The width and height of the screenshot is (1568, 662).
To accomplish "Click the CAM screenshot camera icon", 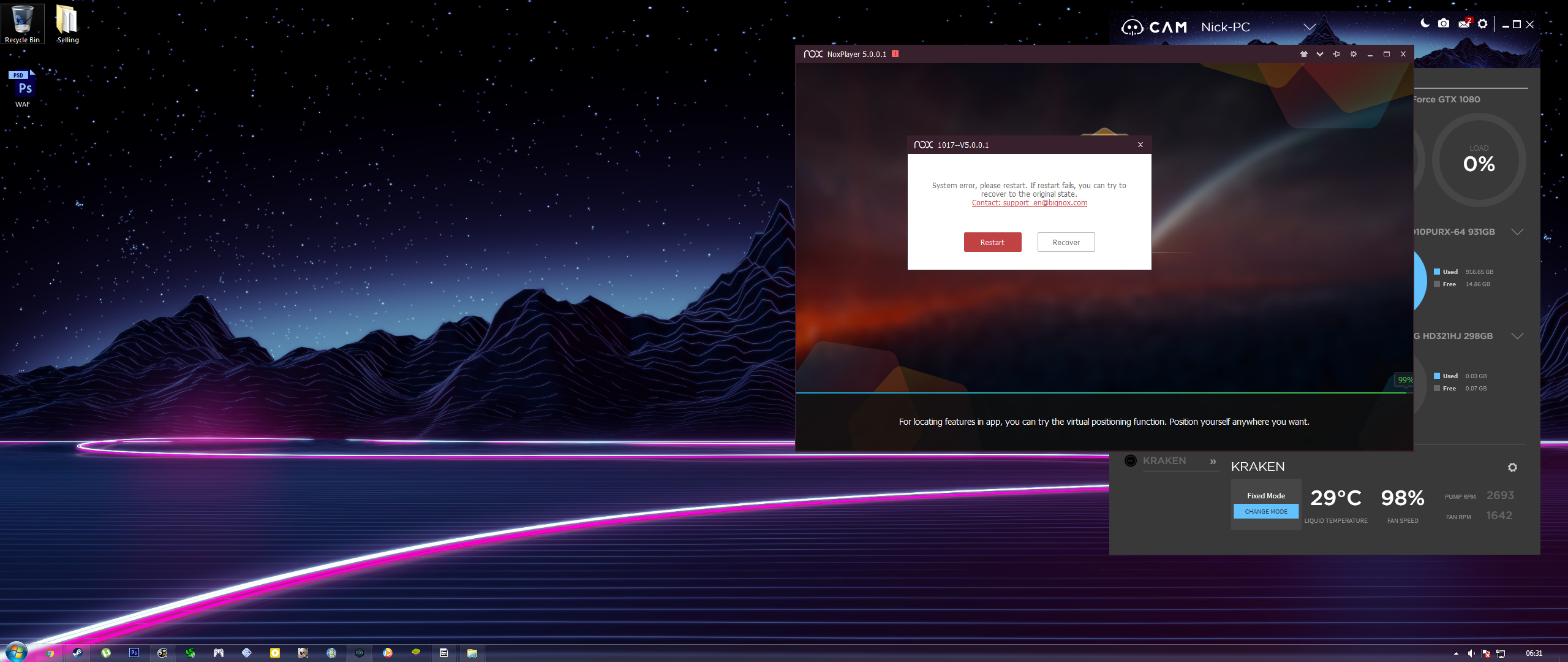I will pos(1444,23).
